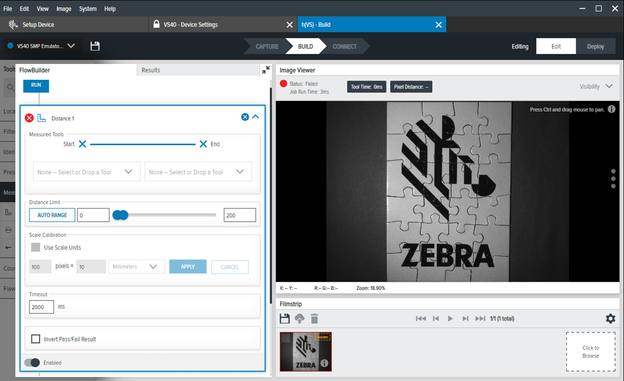Click the red error icon on Distance 1
Image resolution: width=624 pixels, height=381 pixels.
coord(29,118)
